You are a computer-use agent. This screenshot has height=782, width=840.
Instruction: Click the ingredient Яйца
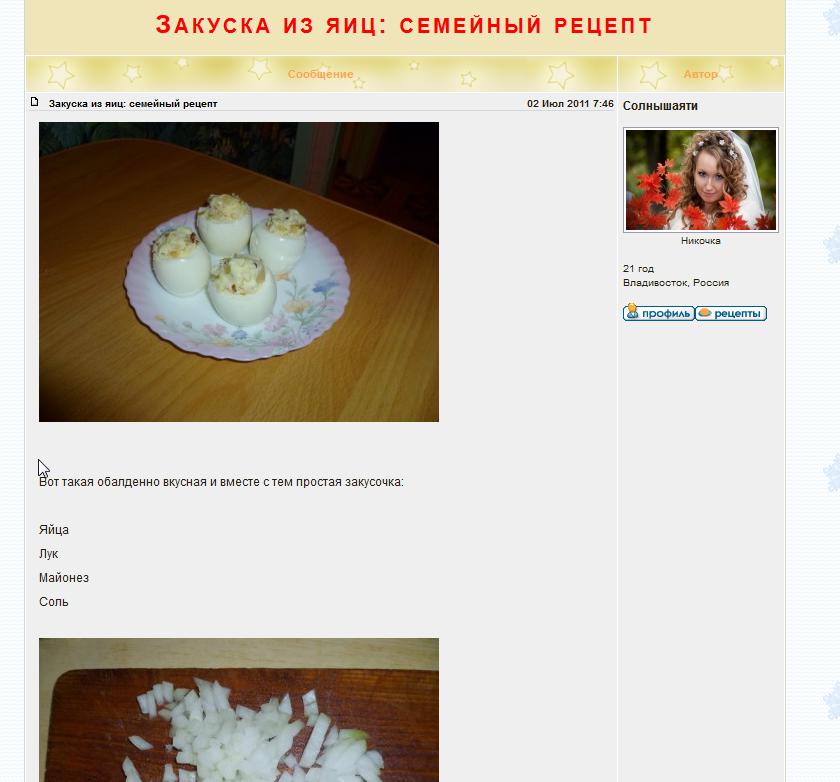click(x=54, y=530)
